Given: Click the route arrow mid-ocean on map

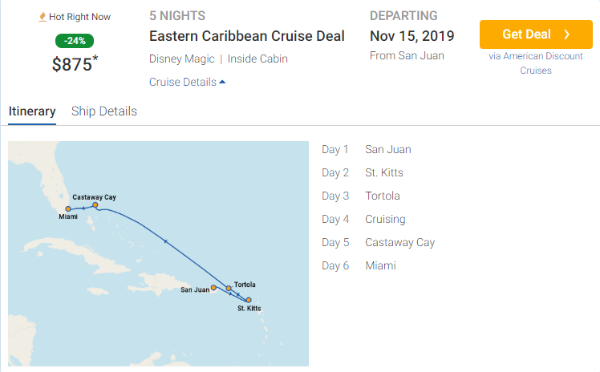Looking at the screenshot, I should 165,241.
